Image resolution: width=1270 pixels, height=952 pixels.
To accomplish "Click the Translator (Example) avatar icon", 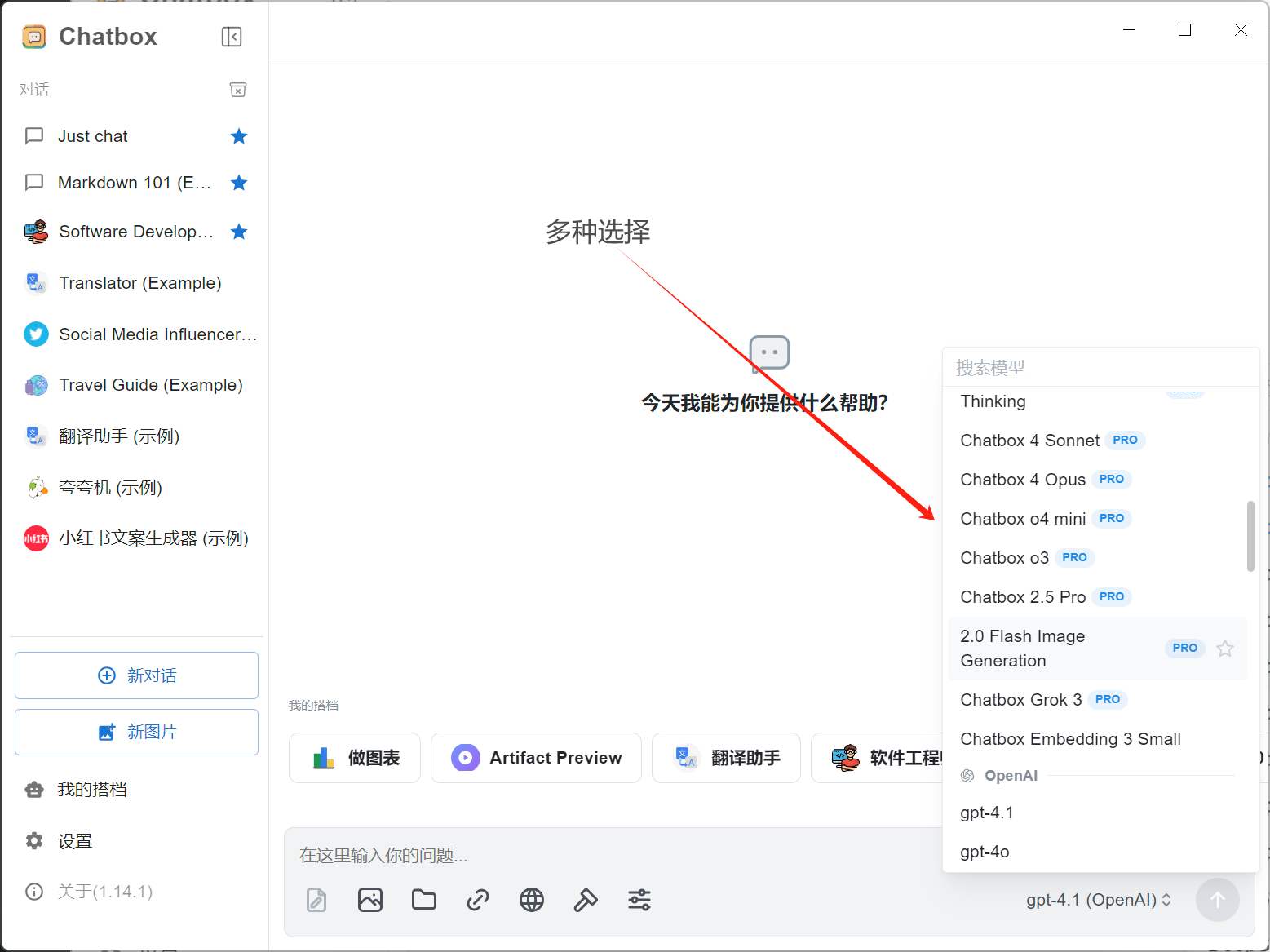I will coord(36,283).
